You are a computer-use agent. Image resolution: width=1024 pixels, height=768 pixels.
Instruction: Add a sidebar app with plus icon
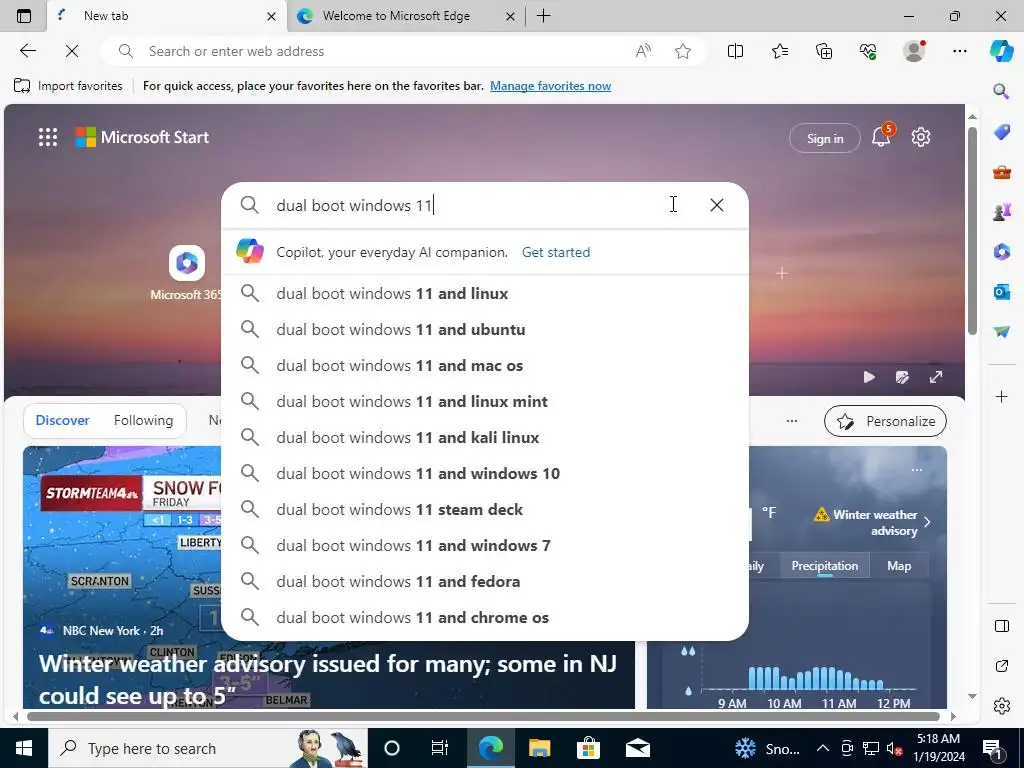pyautogui.click(x=1001, y=396)
